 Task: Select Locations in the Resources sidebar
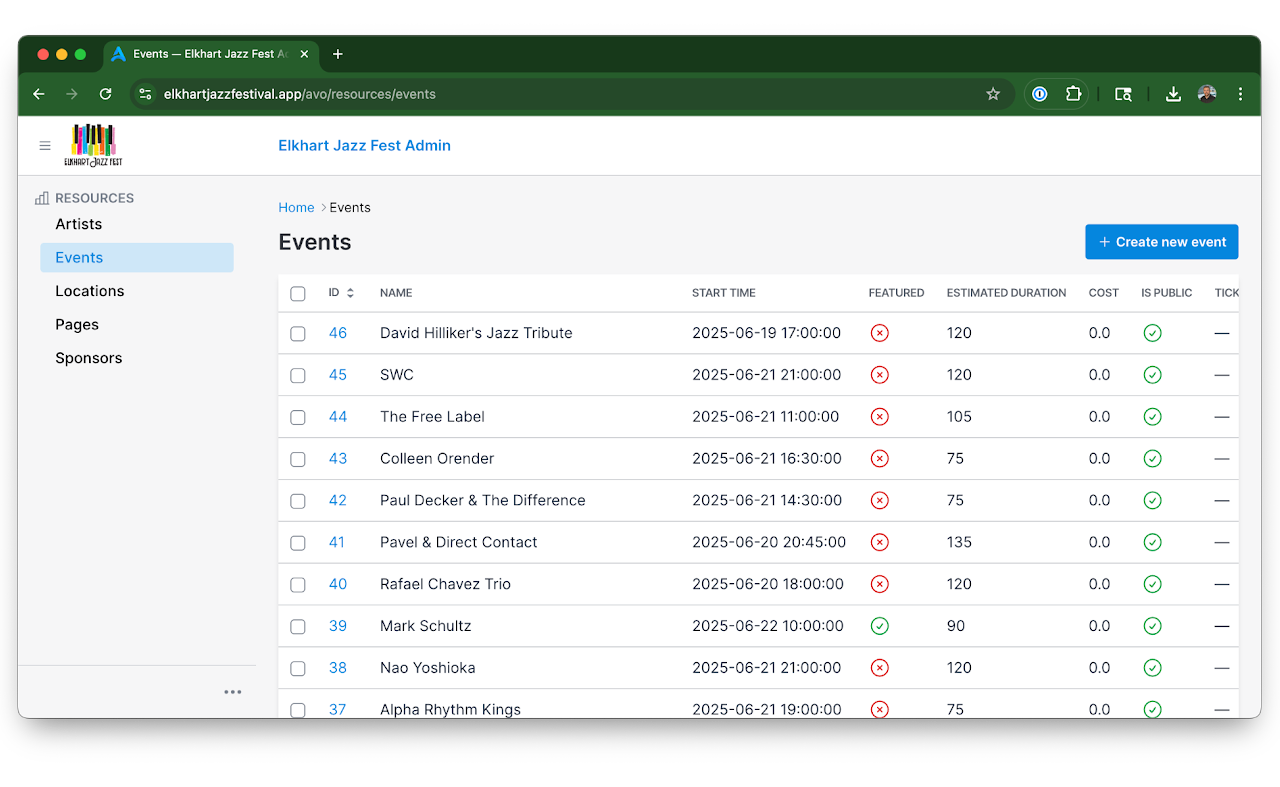[89, 290]
